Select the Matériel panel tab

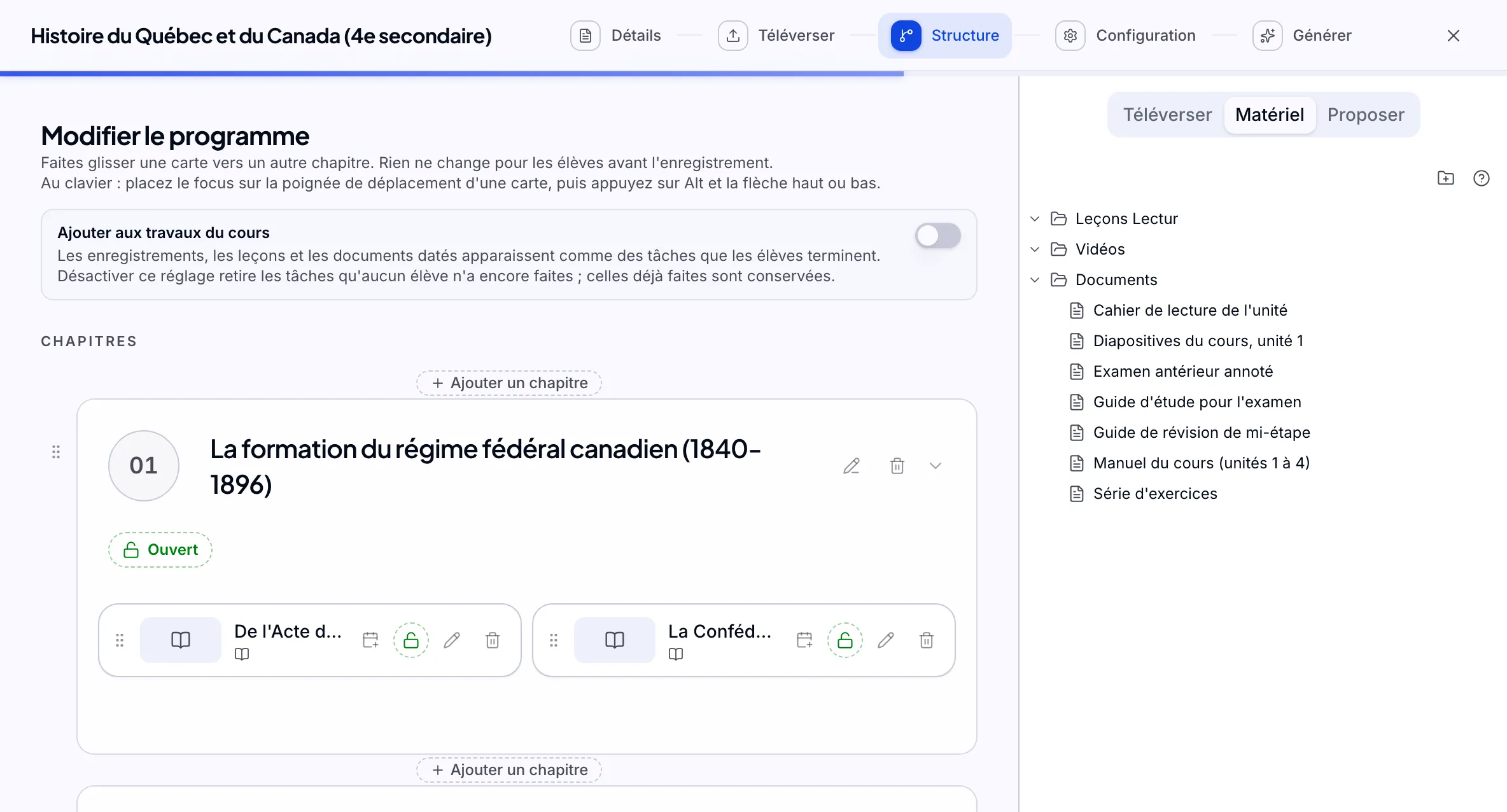point(1270,115)
